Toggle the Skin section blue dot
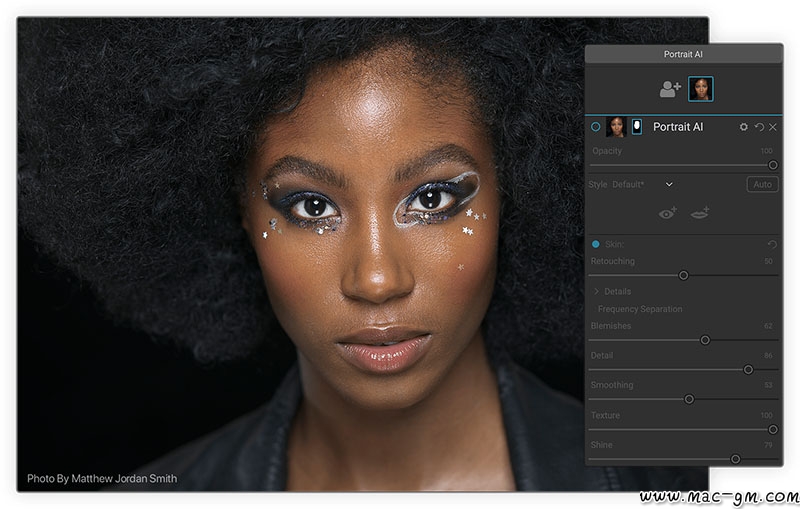Viewport: 800px width, 509px height. point(595,244)
